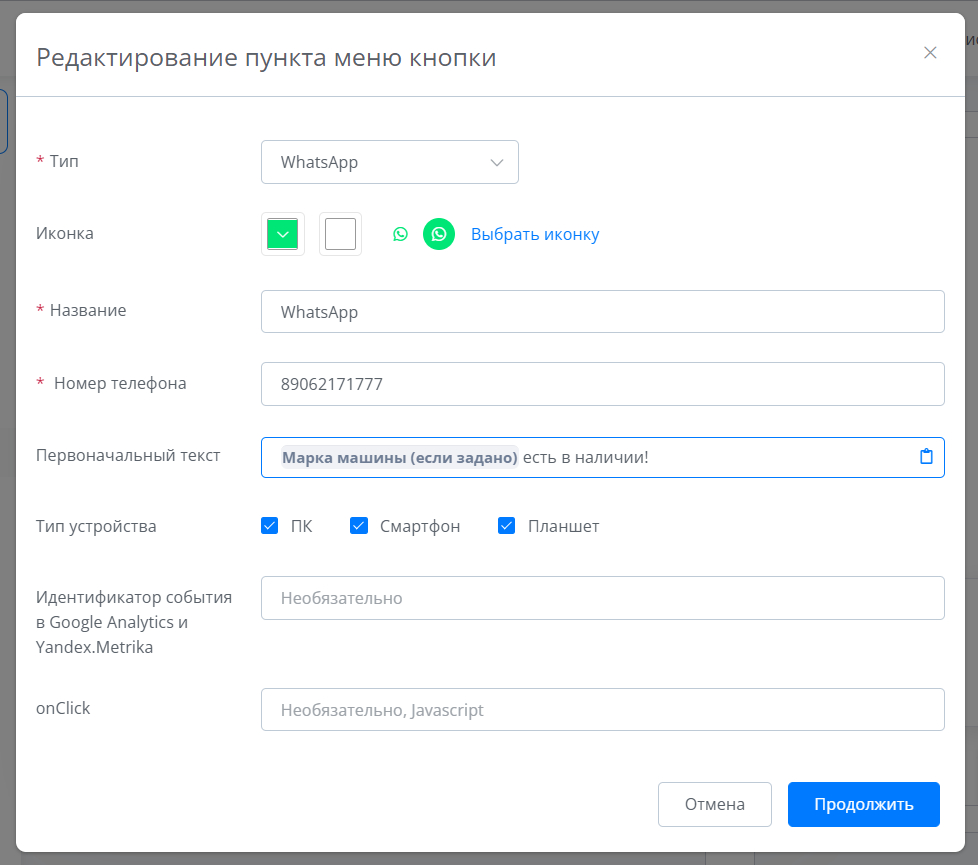The width and height of the screenshot is (978, 865).
Task: Expand the green icon color picker
Action: click(x=283, y=234)
